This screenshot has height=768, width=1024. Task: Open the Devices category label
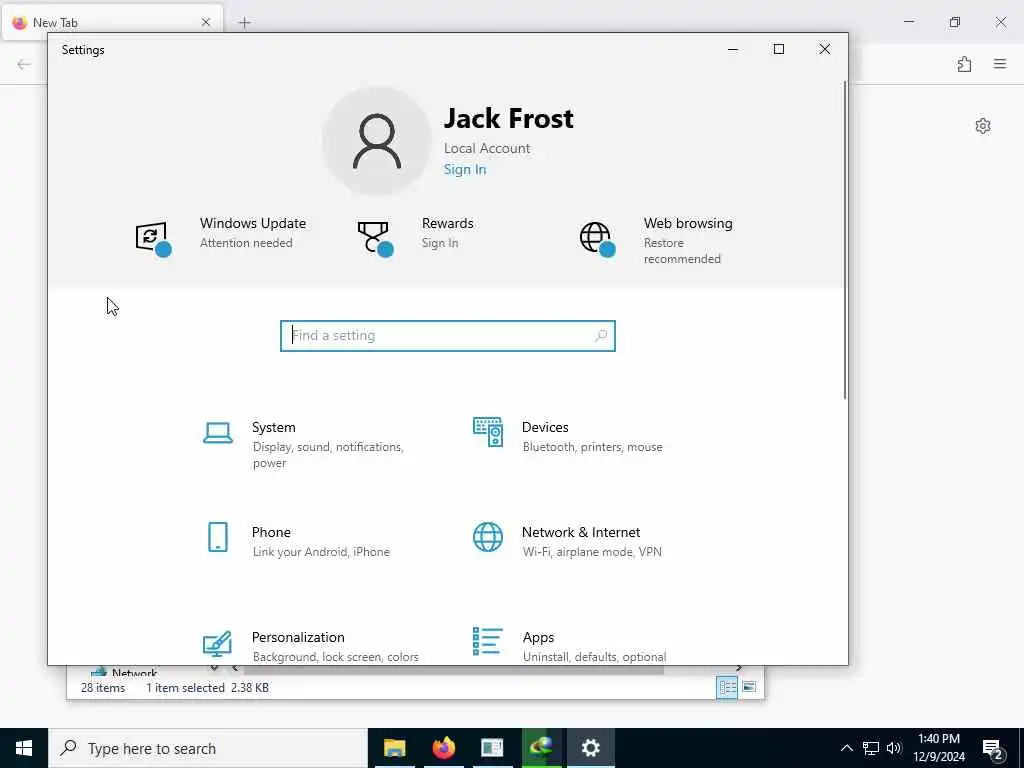545,427
